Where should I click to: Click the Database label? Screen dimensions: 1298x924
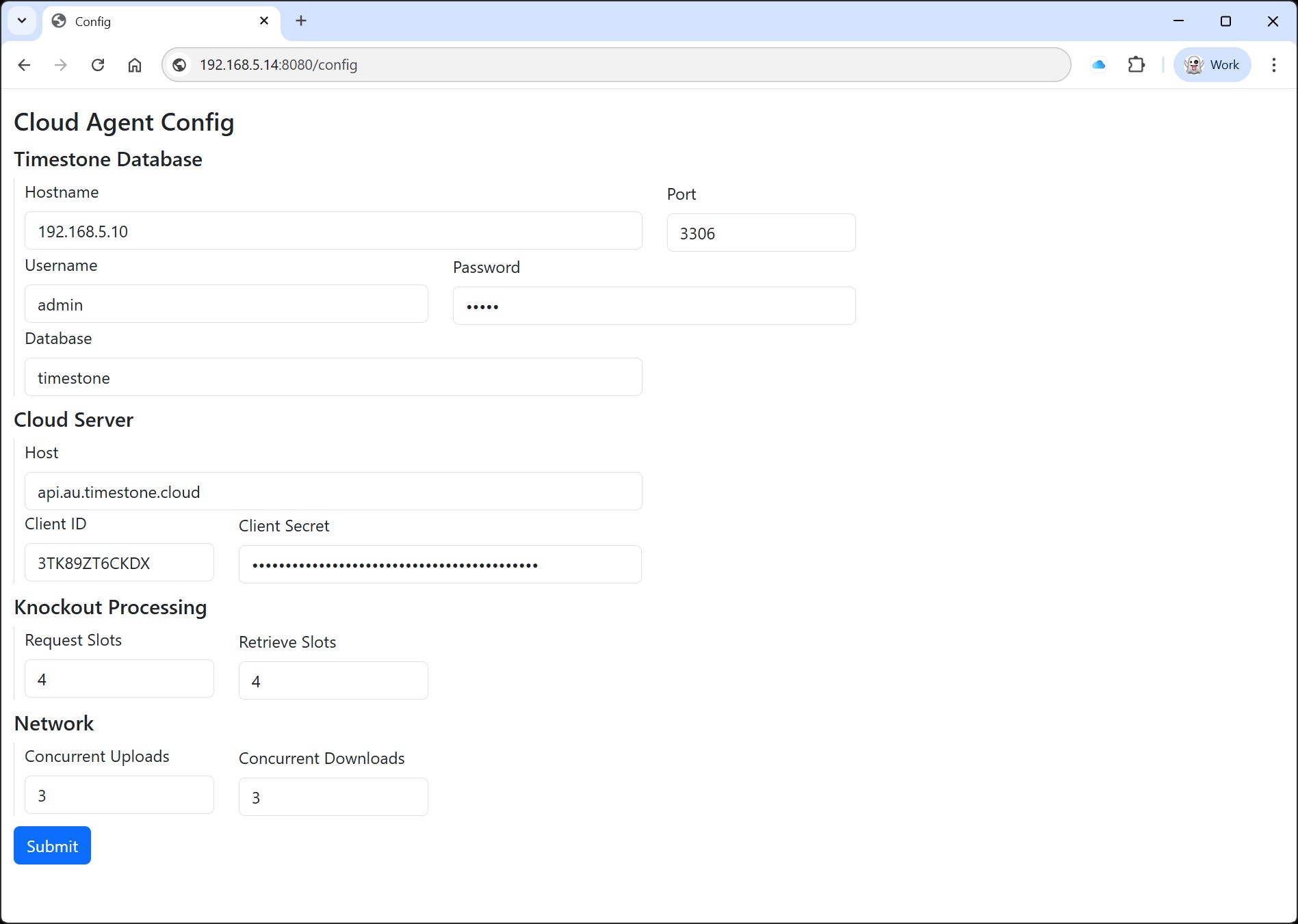tap(58, 339)
